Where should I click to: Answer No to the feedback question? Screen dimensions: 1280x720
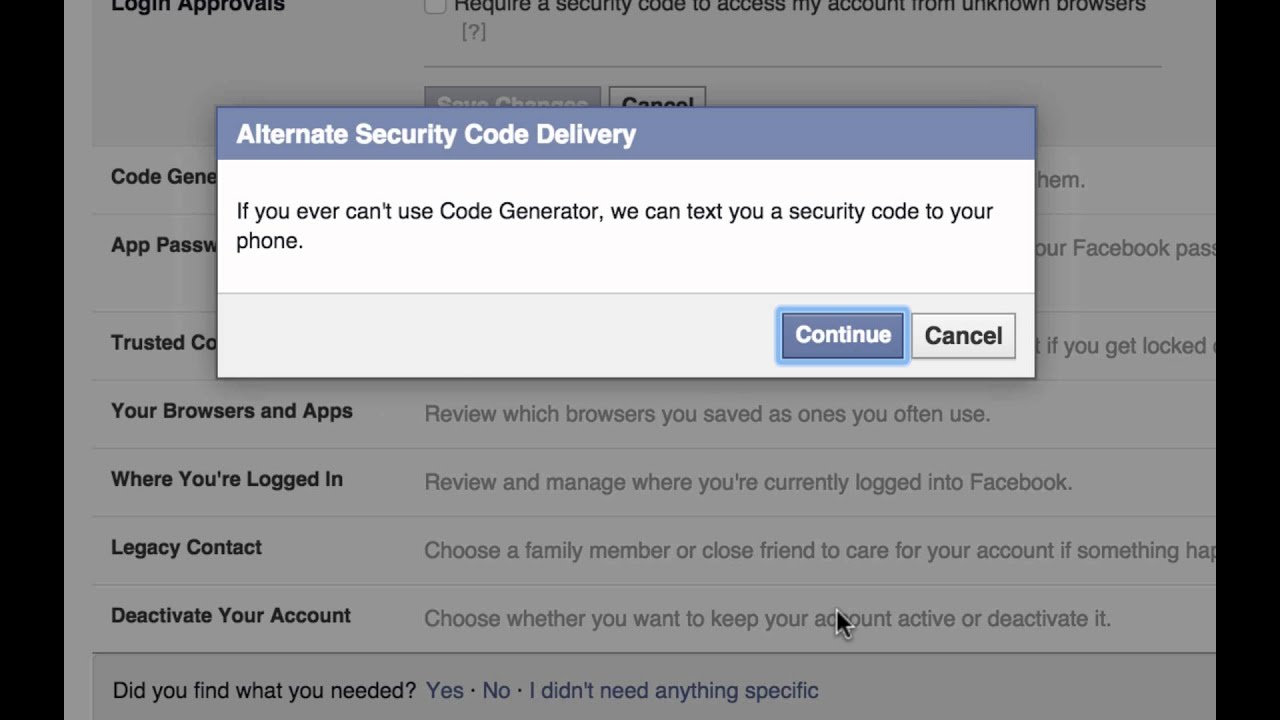pyautogui.click(x=496, y=690)
